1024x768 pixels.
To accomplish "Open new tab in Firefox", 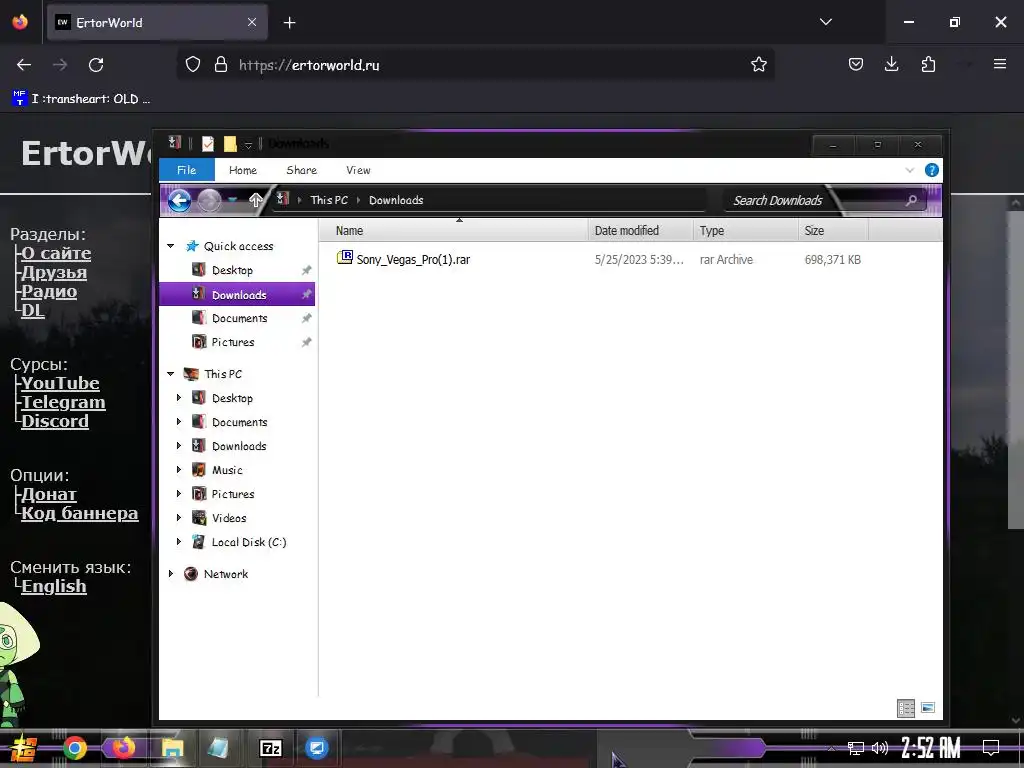I will pos(289,23).
